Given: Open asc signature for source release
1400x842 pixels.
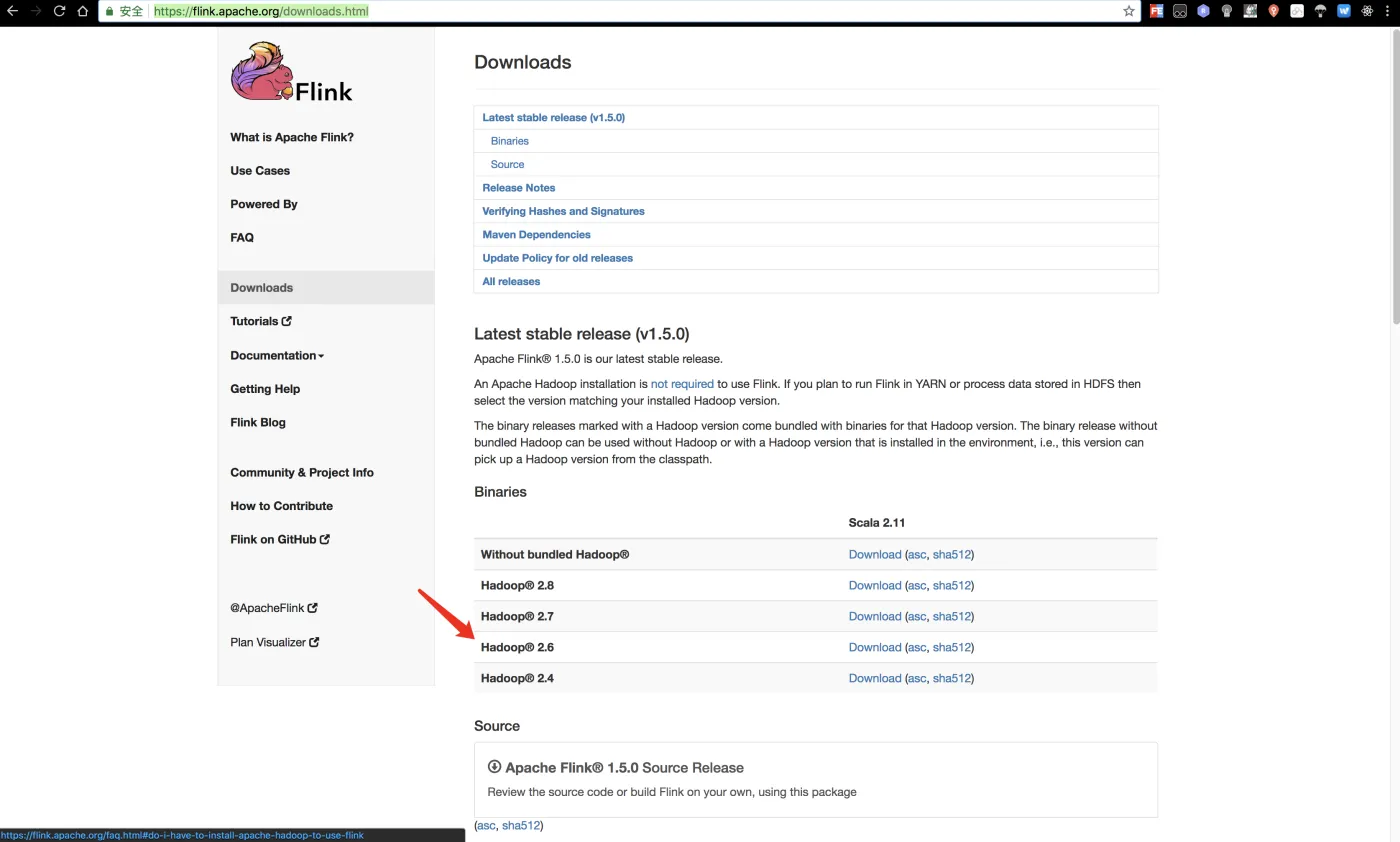Looking at the screenshot, I should pyautogui.click(x=486, y=826).
